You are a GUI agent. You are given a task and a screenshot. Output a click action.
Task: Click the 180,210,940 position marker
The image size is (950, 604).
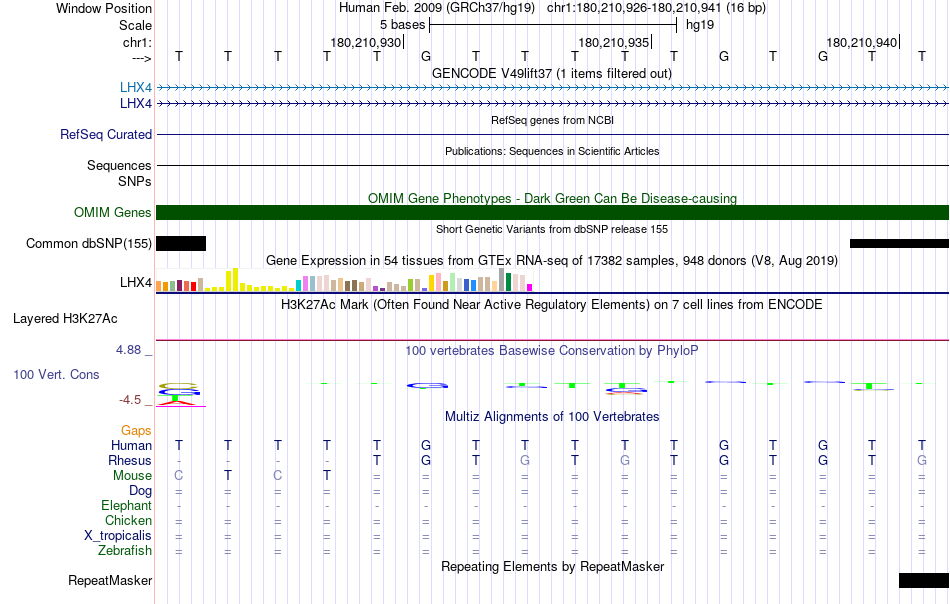click(862, 42)
